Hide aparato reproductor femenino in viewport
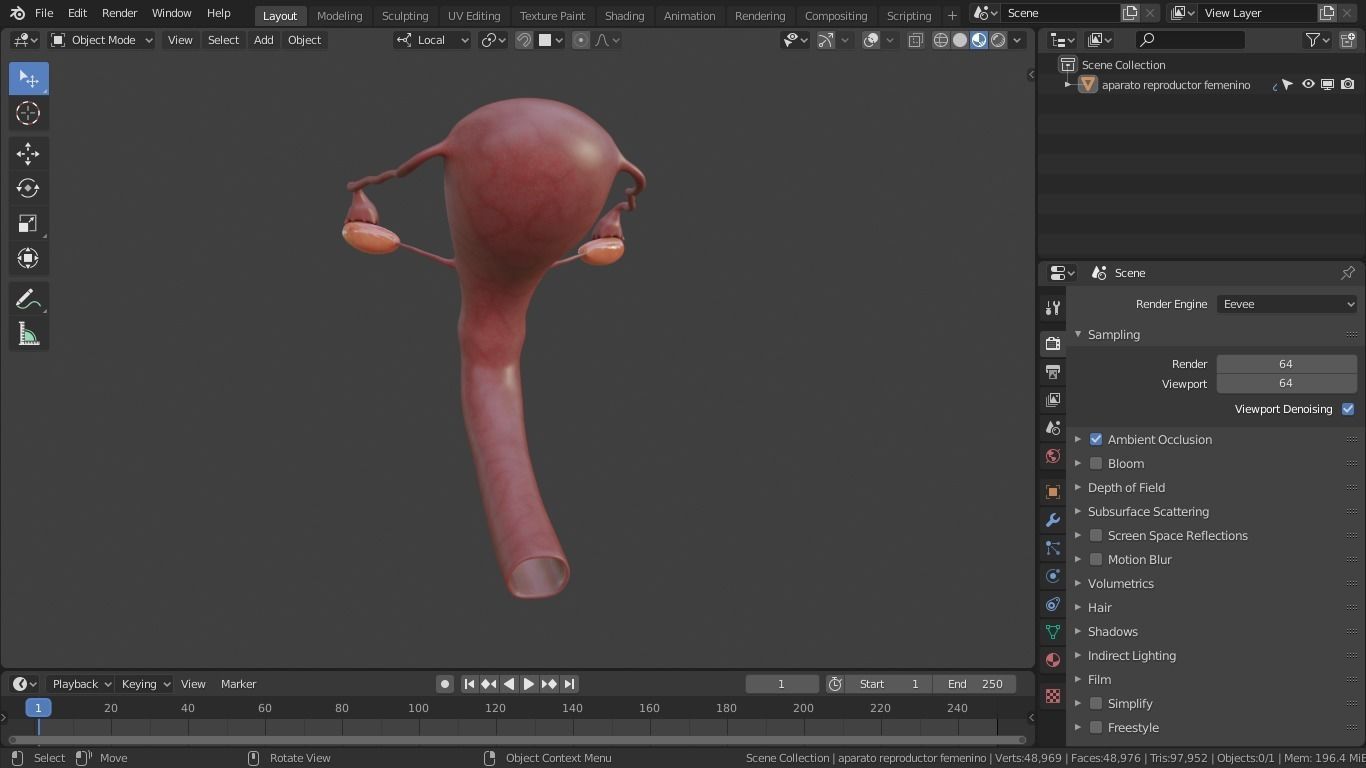Image resolution: width=1366 pixels, height=768 pixels. click(1308, 85)
